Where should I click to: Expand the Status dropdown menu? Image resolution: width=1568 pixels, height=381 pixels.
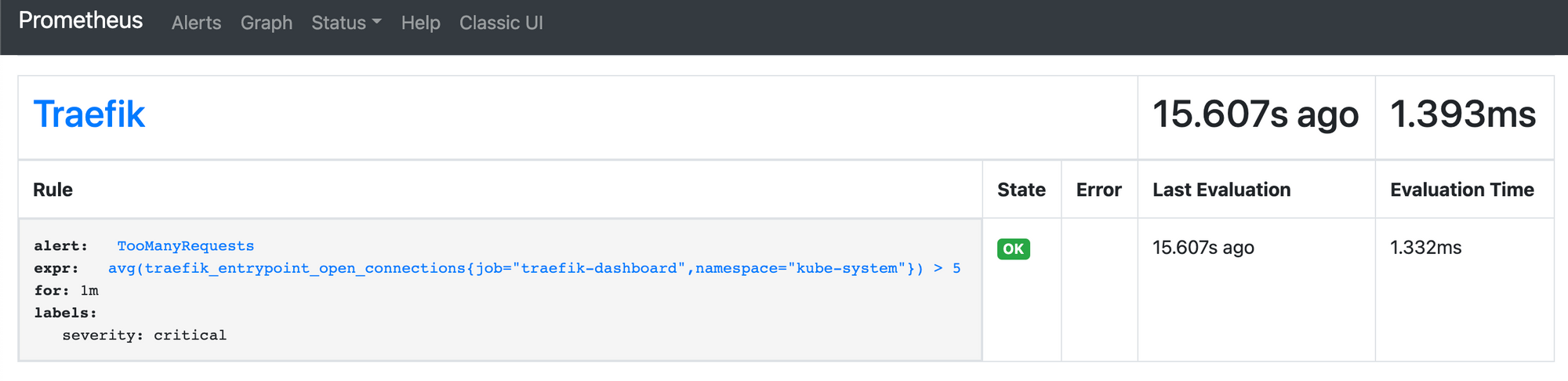(347, 23)
